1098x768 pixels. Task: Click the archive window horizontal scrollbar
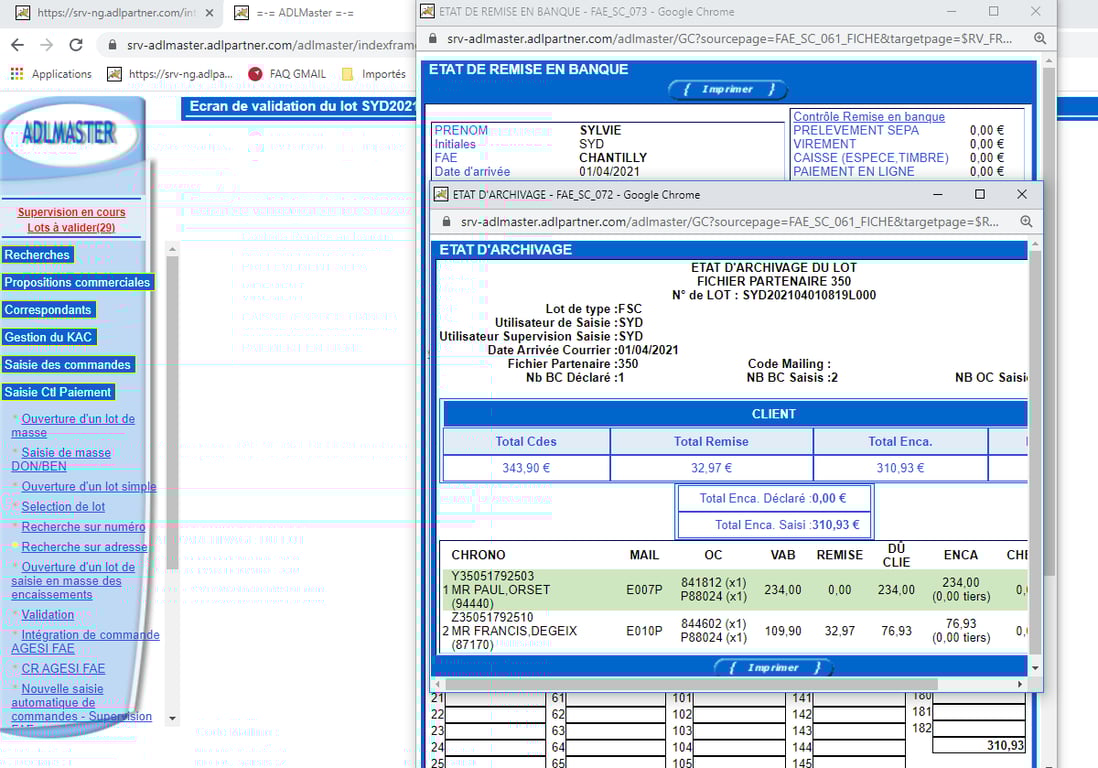point(690,684)
